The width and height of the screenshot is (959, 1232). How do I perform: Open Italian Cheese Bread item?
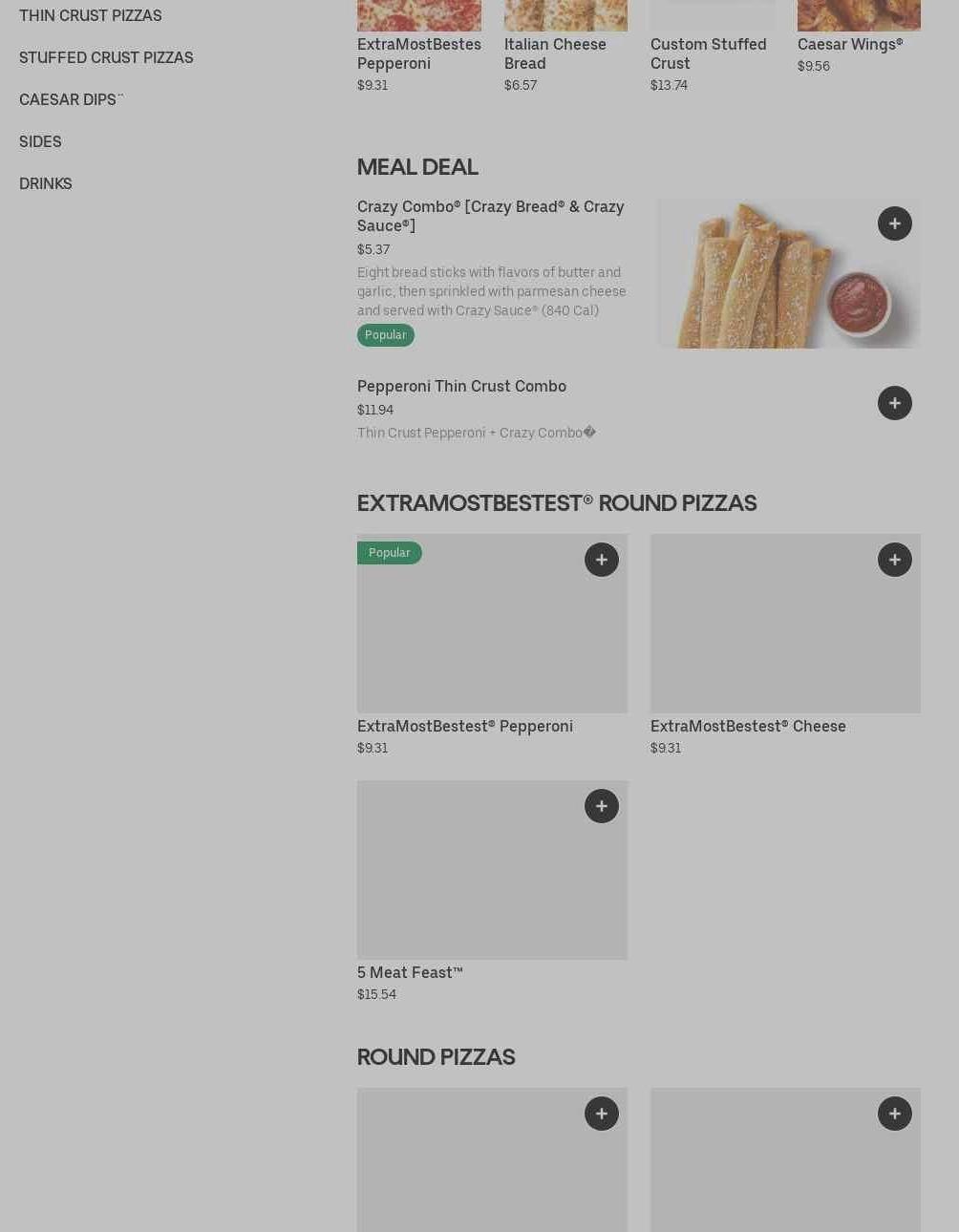(x=555, y=53)
